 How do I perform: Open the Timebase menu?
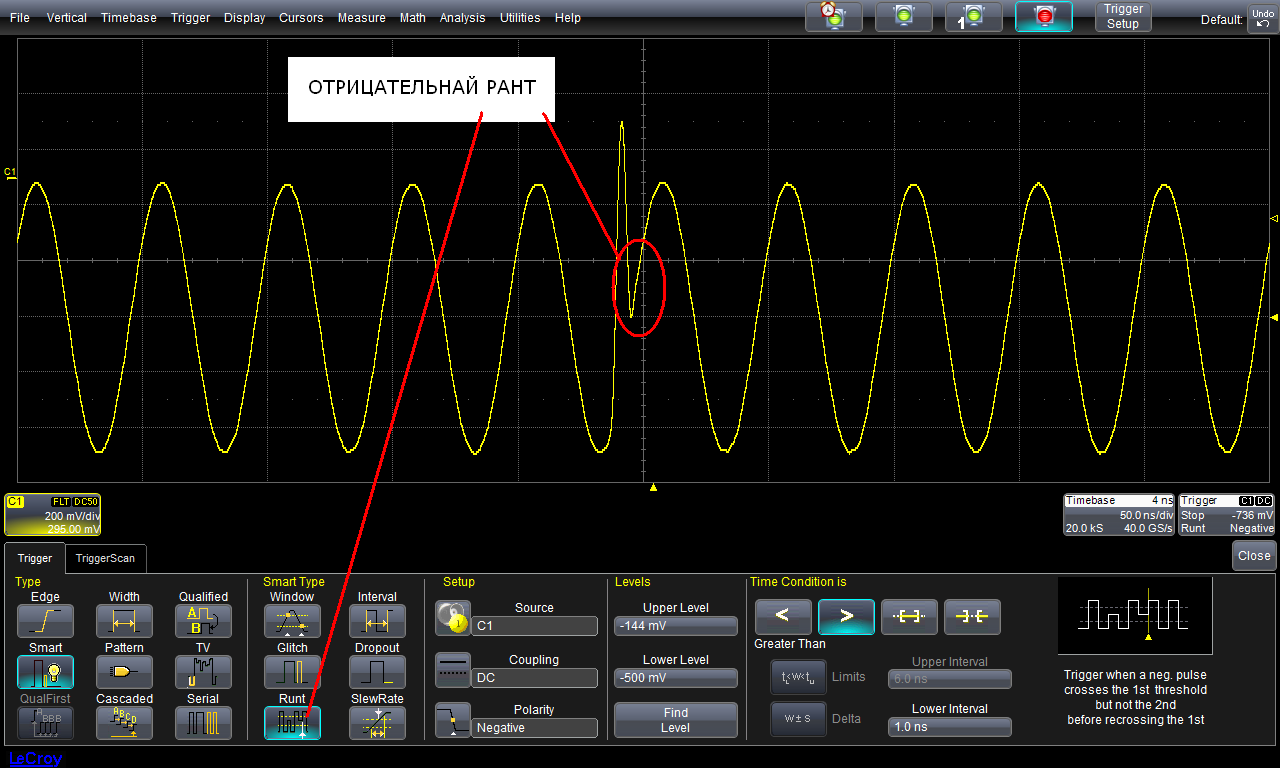tap(128, 18)
